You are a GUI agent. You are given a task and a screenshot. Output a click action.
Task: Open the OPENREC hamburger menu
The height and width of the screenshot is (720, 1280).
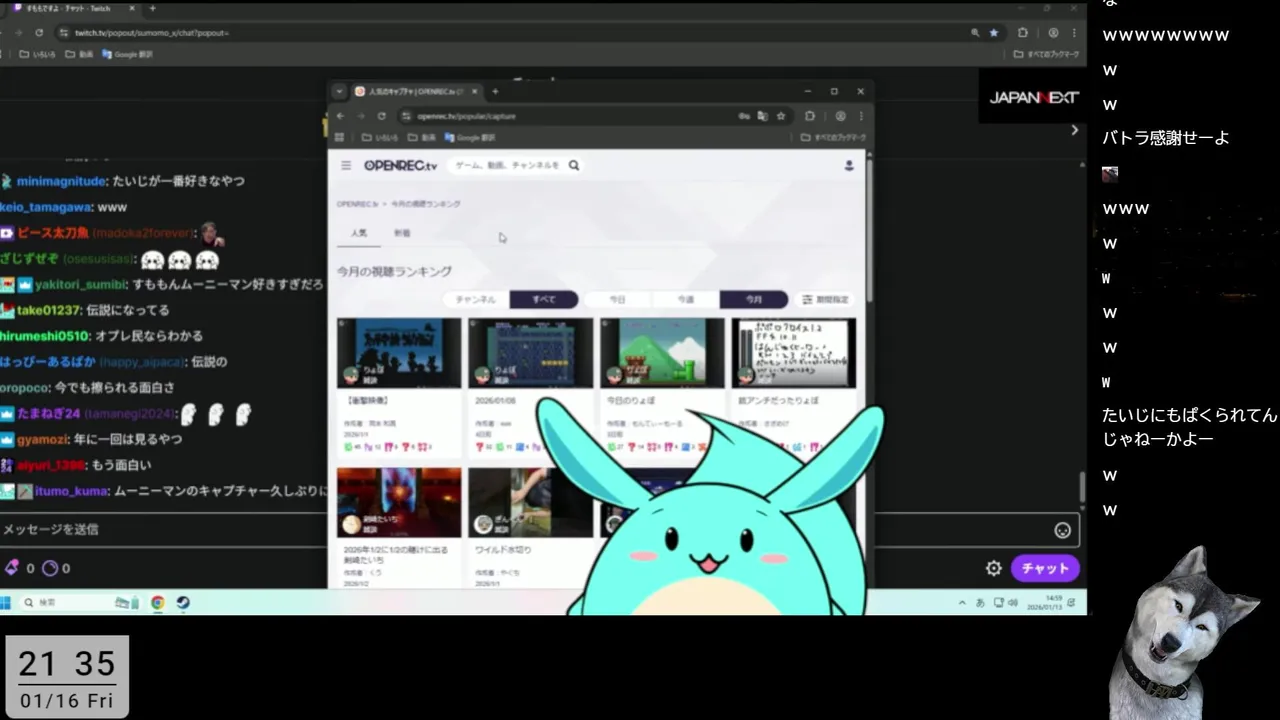coord(346,165)
